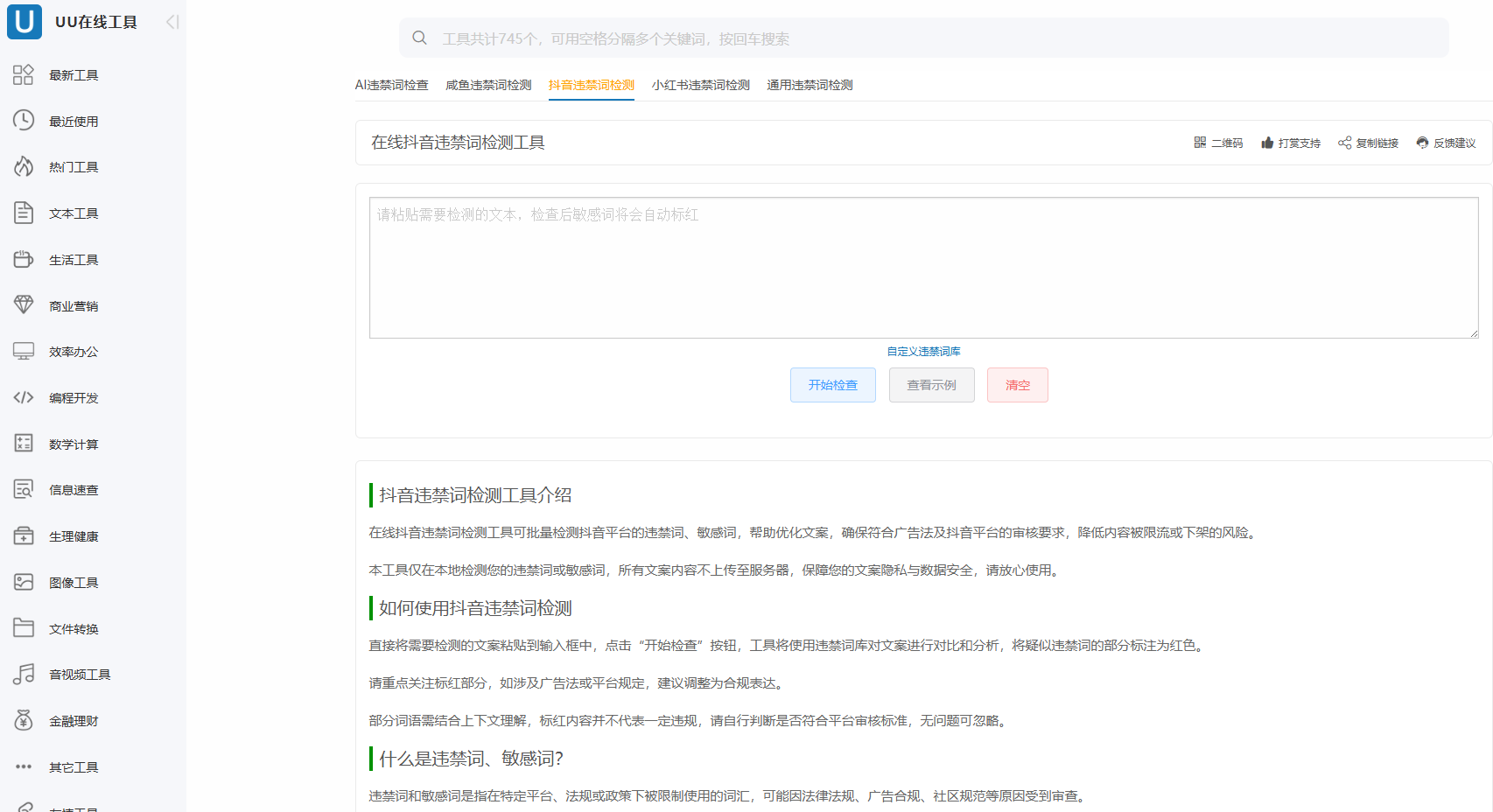Click the 生理健康 sidebar label
Image resolution: width=1493 pixels, height=812 pixels.
[74, 536]
